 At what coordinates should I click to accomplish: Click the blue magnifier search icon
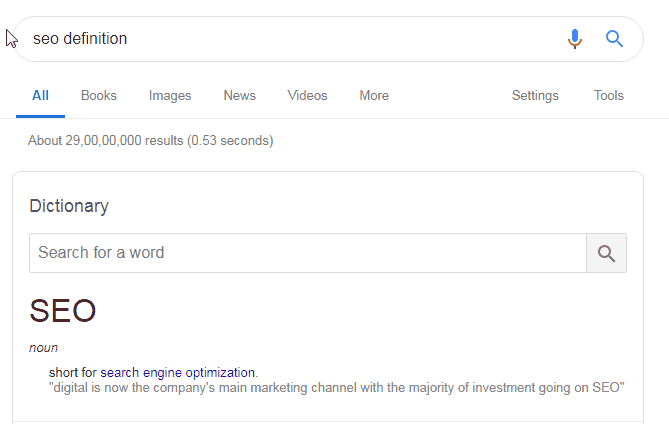click(614, 39)
